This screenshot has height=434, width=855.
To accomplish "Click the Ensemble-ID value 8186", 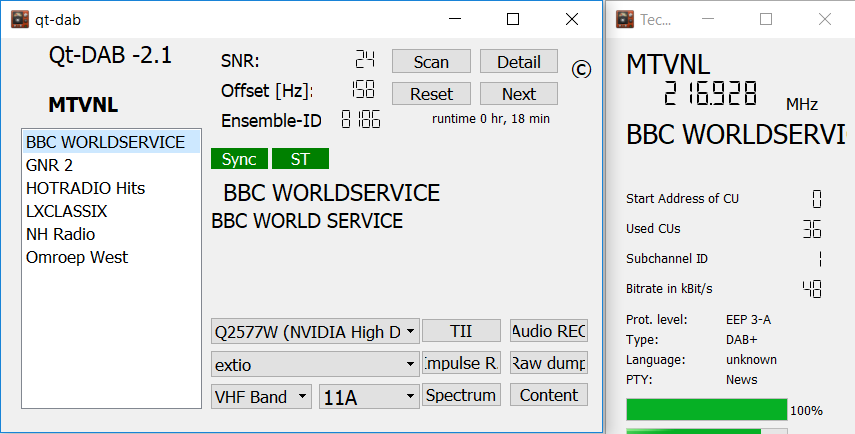I will tap(360, 119).
